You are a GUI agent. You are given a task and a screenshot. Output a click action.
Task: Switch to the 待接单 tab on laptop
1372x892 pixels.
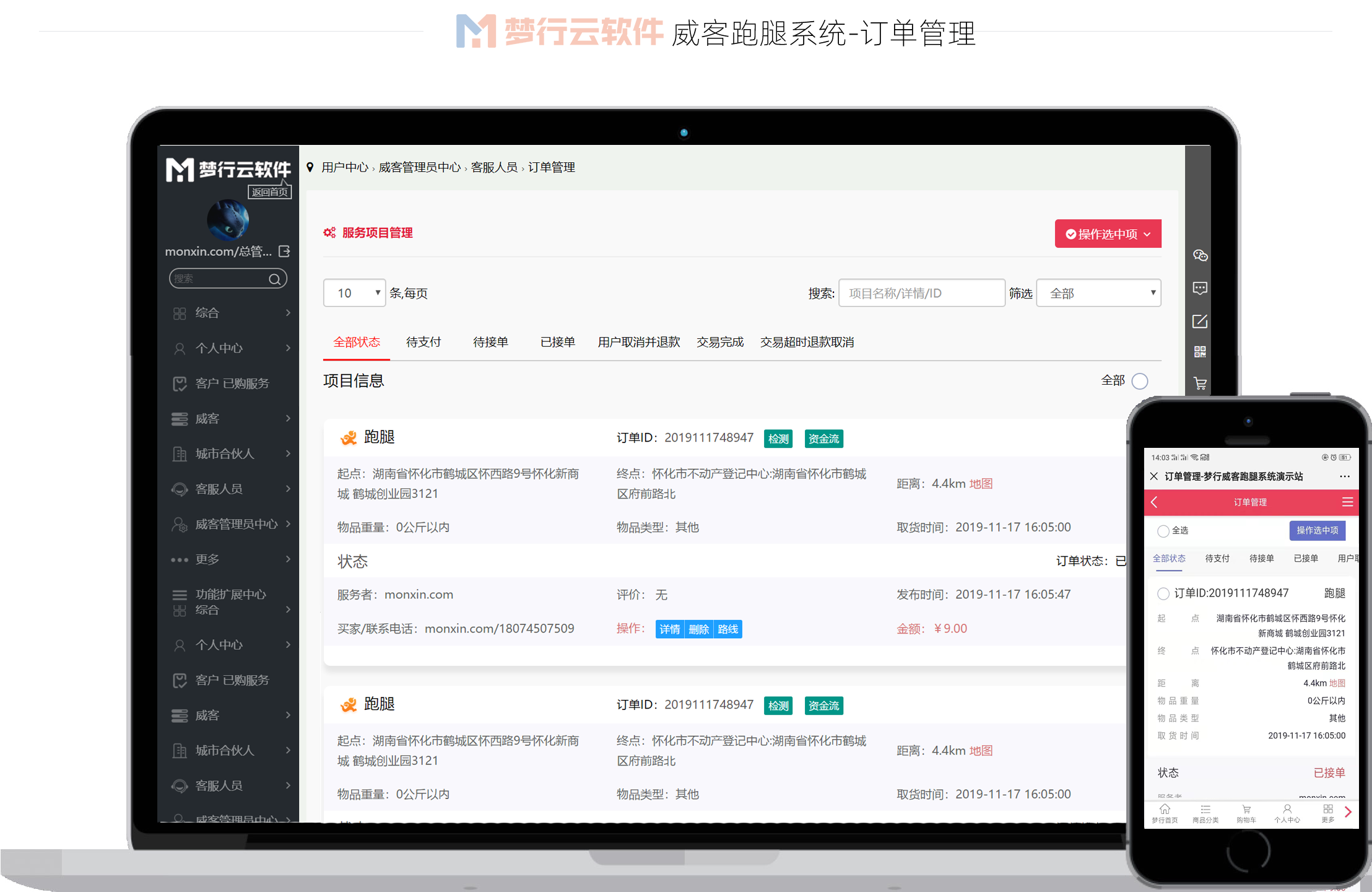pos(490,342)
